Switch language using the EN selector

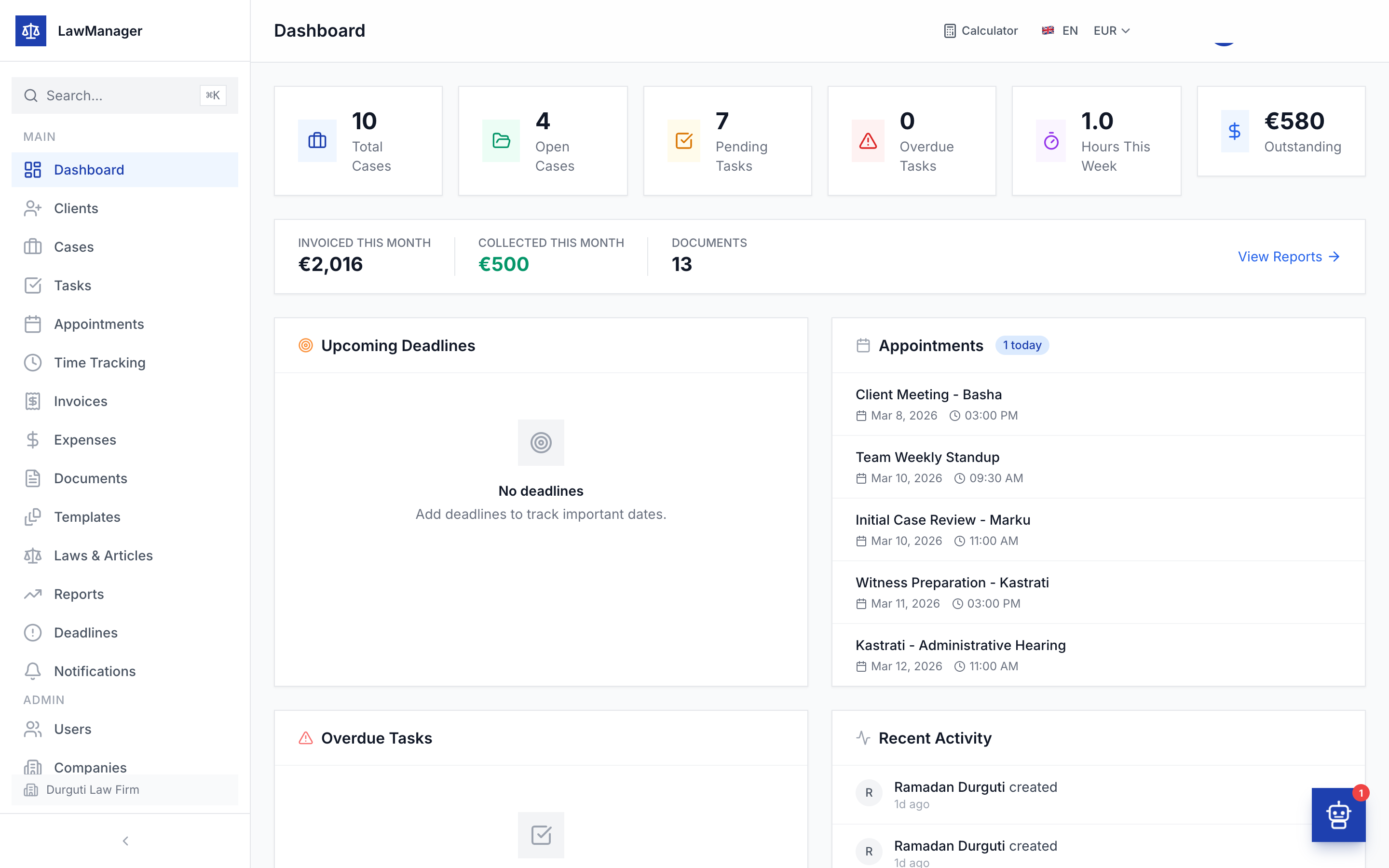tap(1060, 31)
